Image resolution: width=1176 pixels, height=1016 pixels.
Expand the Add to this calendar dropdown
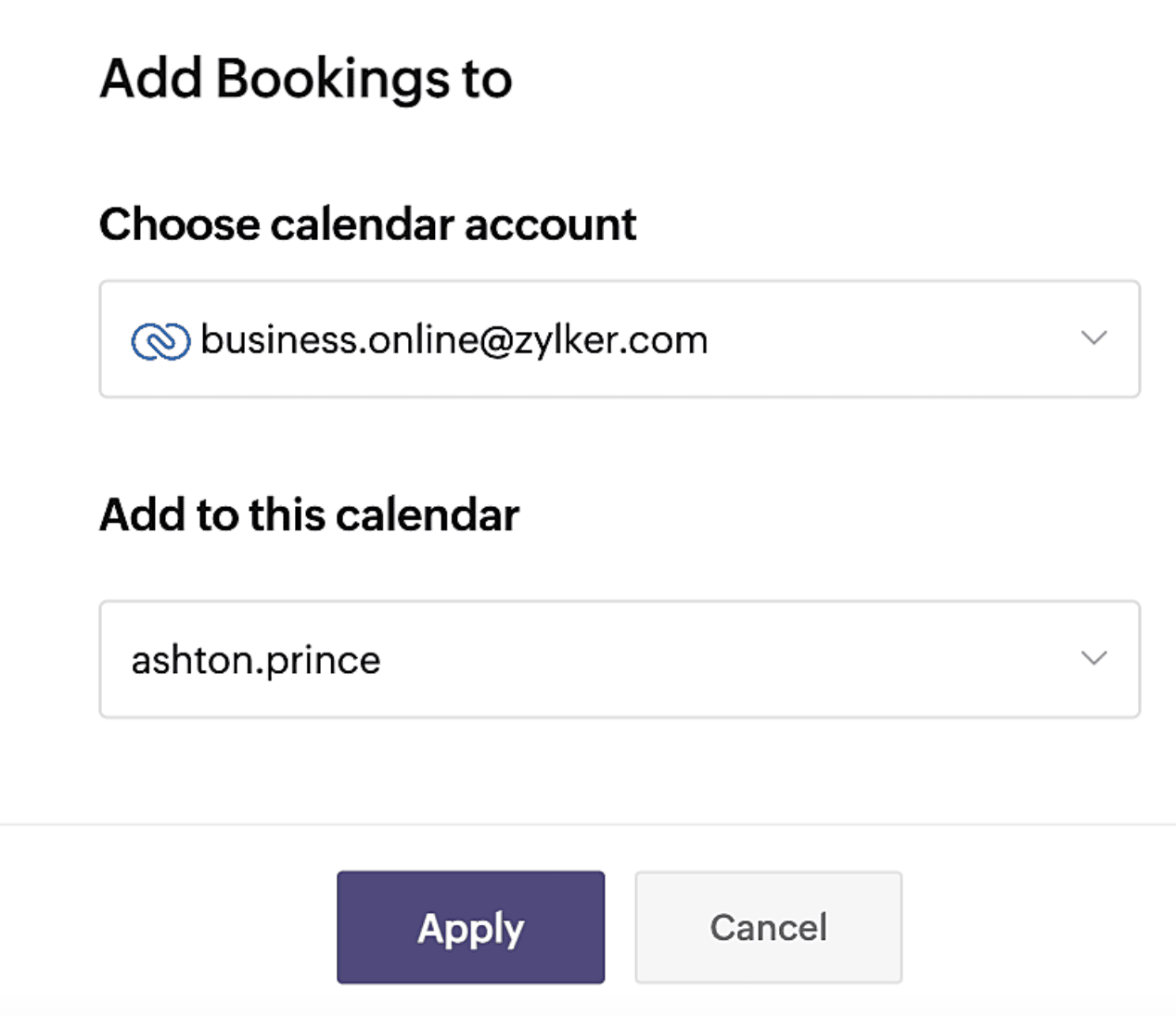(x=620, y=659)
